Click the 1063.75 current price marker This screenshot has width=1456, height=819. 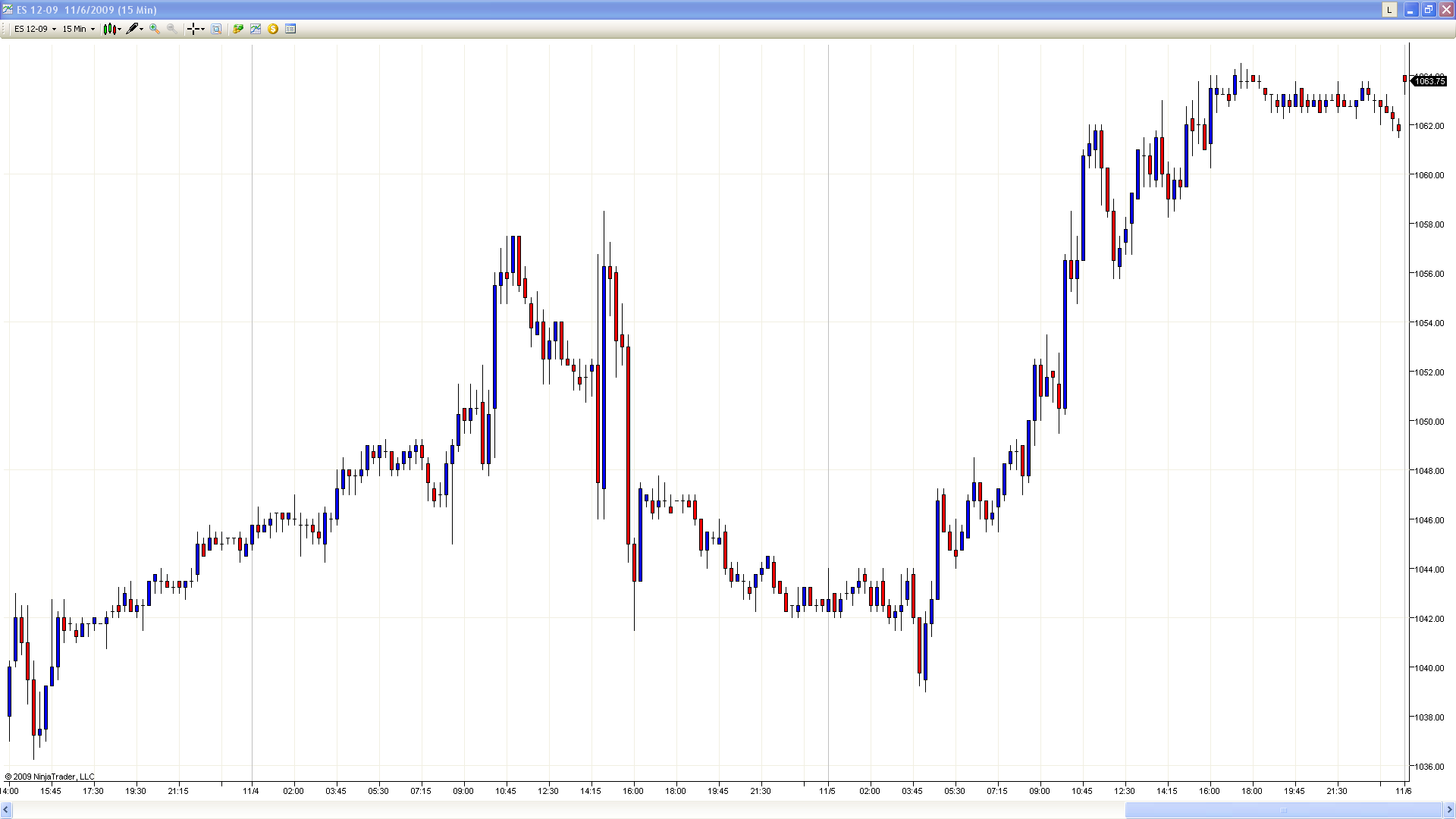click(x=1429, y=81)
